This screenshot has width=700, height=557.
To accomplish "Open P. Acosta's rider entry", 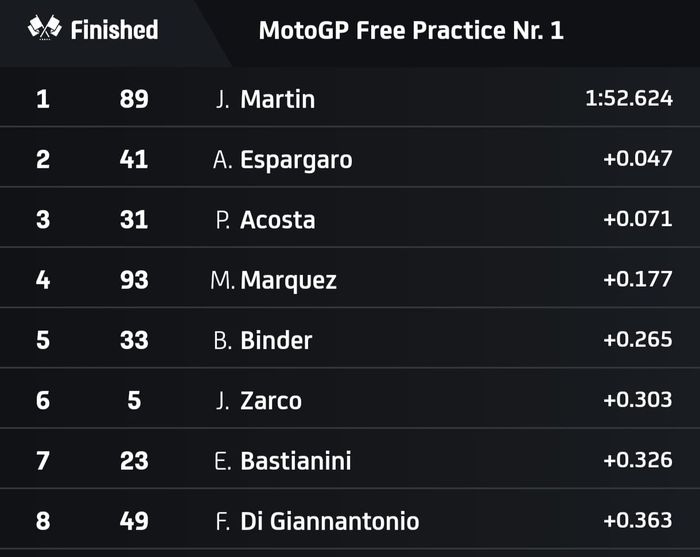I will 265,220.
